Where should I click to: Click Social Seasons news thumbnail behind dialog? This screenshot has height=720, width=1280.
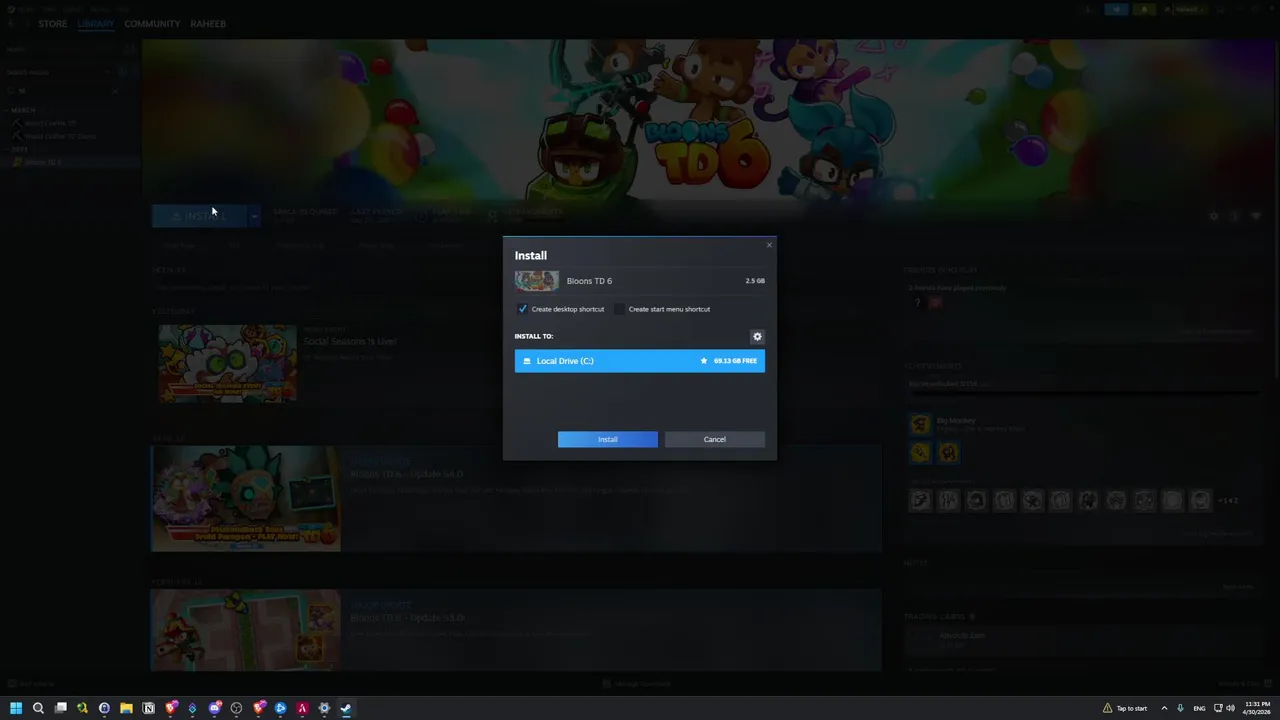coord(228,363)
